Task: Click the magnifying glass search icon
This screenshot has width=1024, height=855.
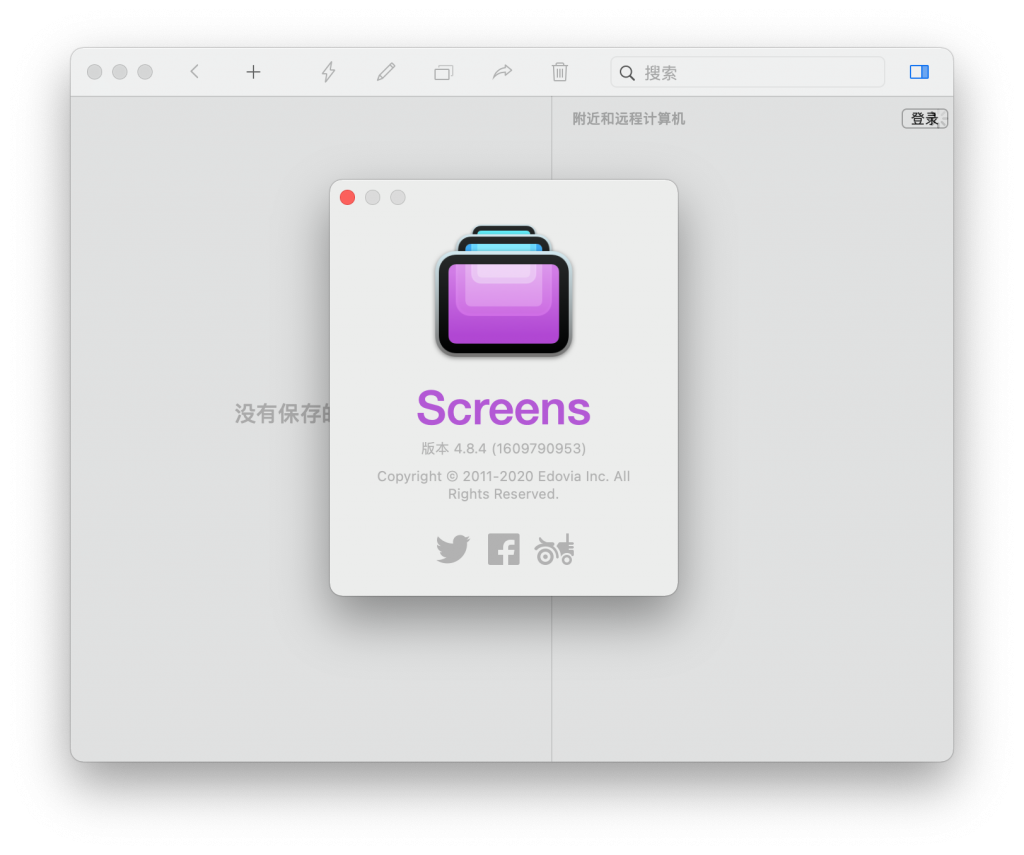Action: pyautogui.click(x=627, y=73)
